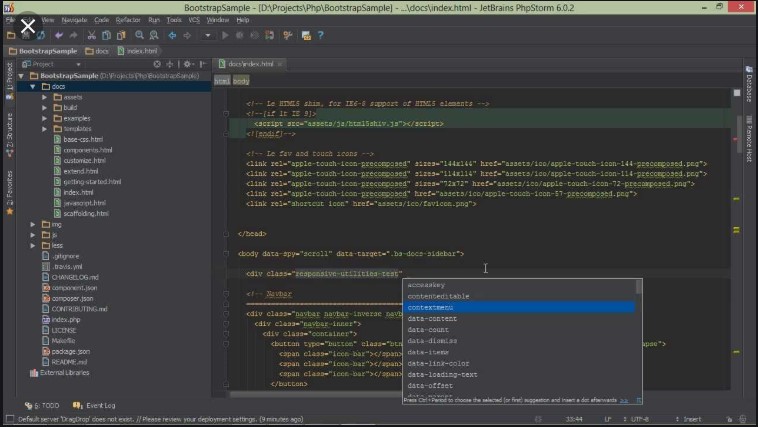Screen dimensions: 758x427
Task: Expand the img folder
Action: (33, 224)
